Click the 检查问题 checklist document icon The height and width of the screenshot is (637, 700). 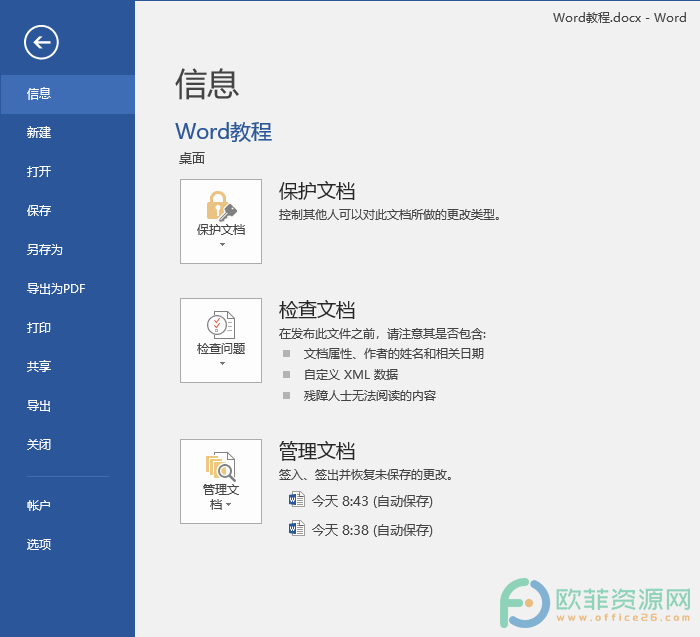pyautogui.click(x=221, y=325)
